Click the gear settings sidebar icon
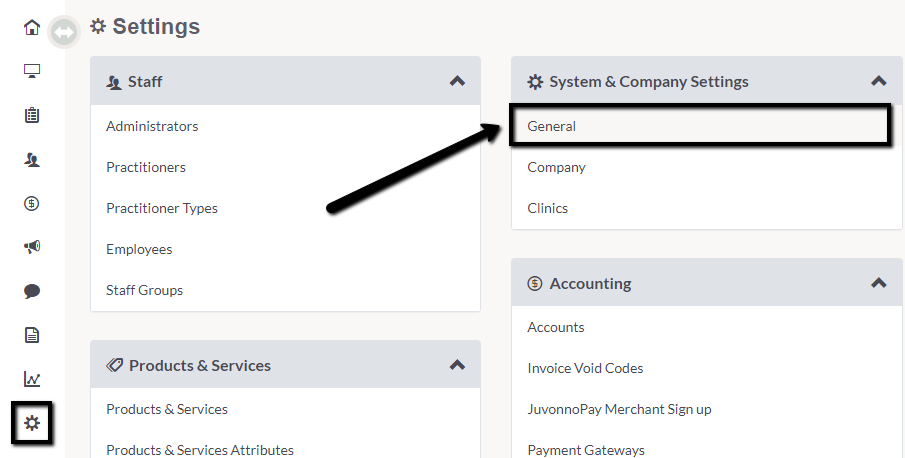The image size is (905, 458). (32, 423)
